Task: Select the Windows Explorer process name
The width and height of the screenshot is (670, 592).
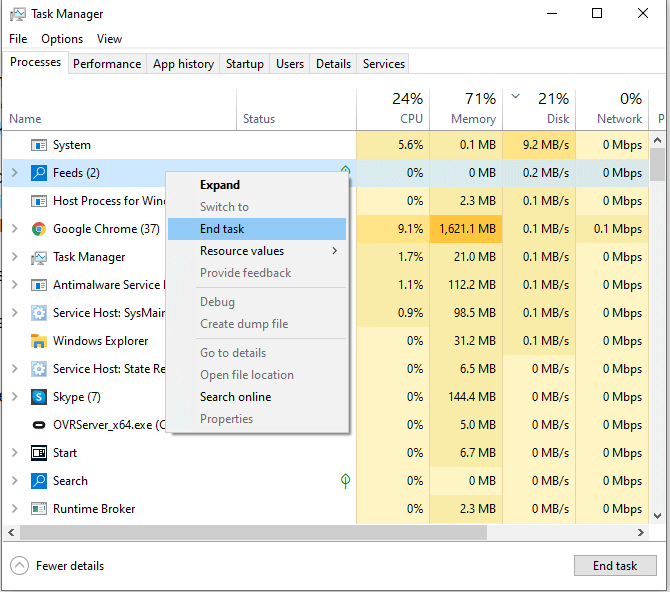Action: [100, 341]
